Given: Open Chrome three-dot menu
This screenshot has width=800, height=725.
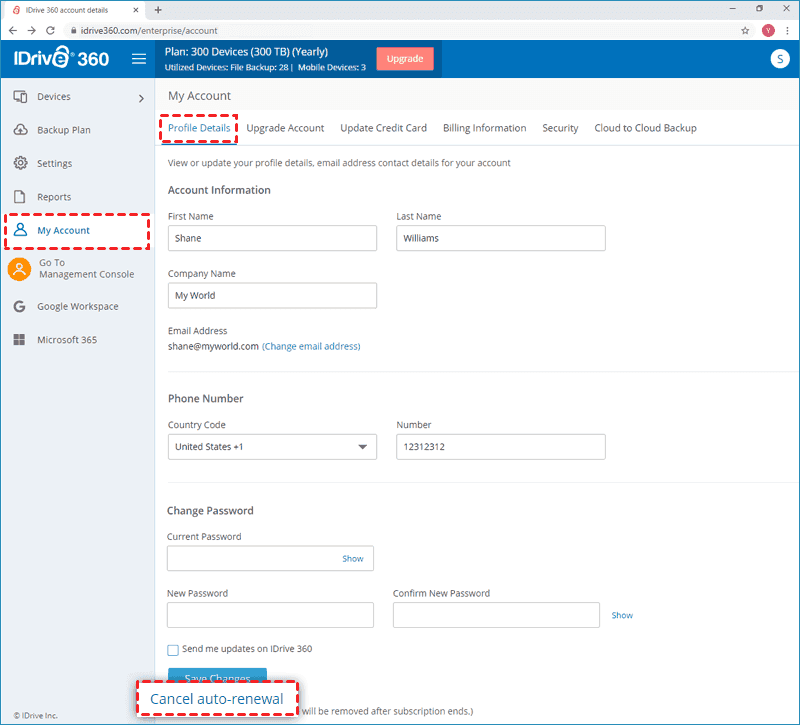Looking at the screenshot, I should (787, 31).
